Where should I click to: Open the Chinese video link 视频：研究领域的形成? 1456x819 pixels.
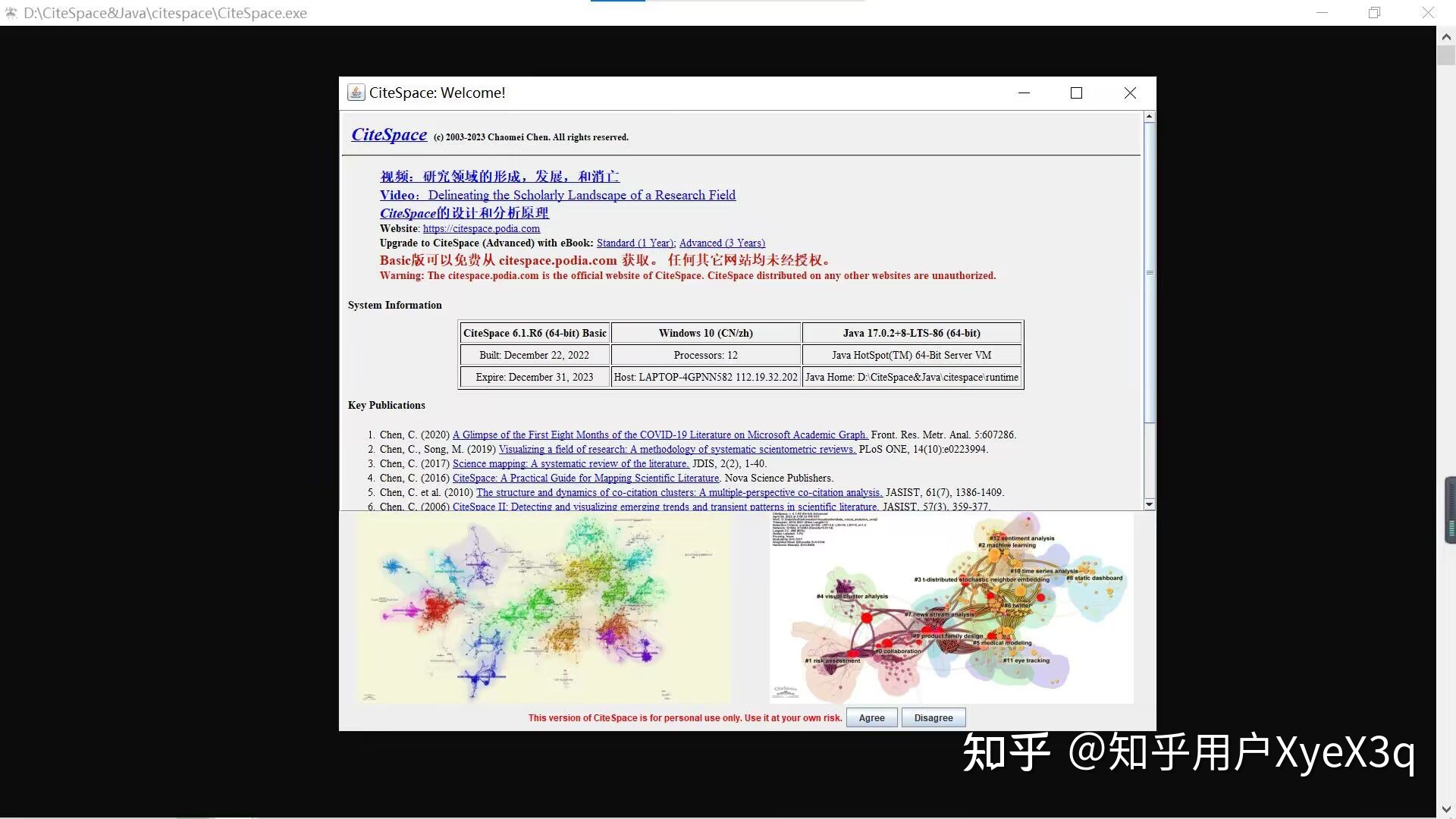499,177
